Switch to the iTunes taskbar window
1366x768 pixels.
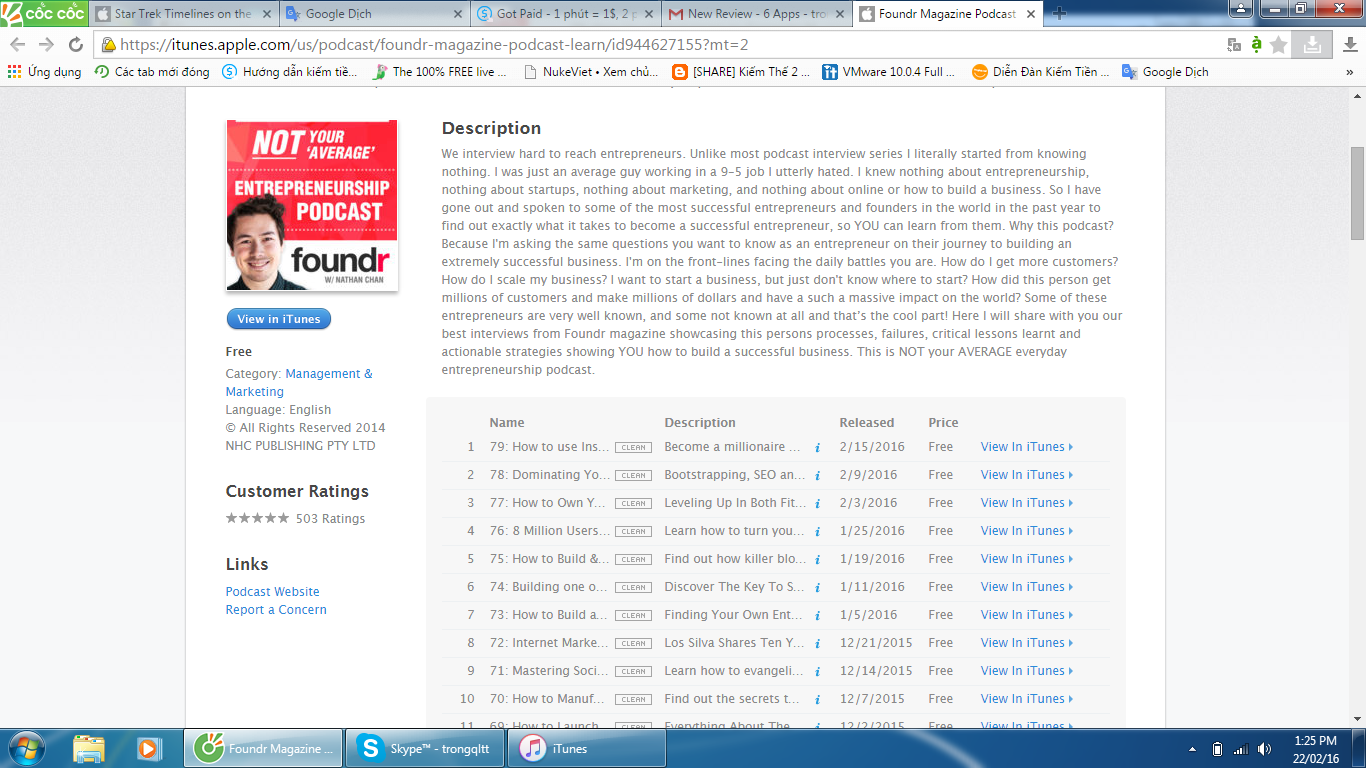pyautogui.click(x=587, y=748)
